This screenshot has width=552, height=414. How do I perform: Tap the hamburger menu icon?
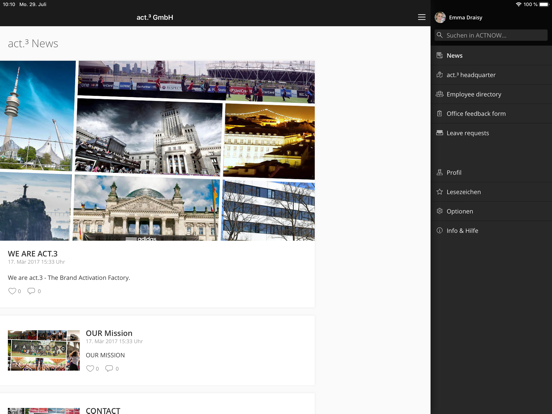point(421,17)
